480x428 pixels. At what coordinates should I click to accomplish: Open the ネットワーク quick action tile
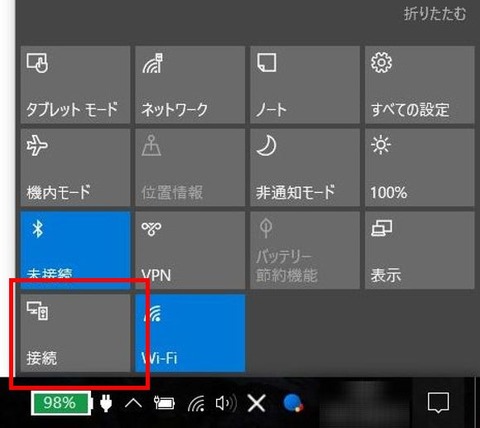[190, 85]
